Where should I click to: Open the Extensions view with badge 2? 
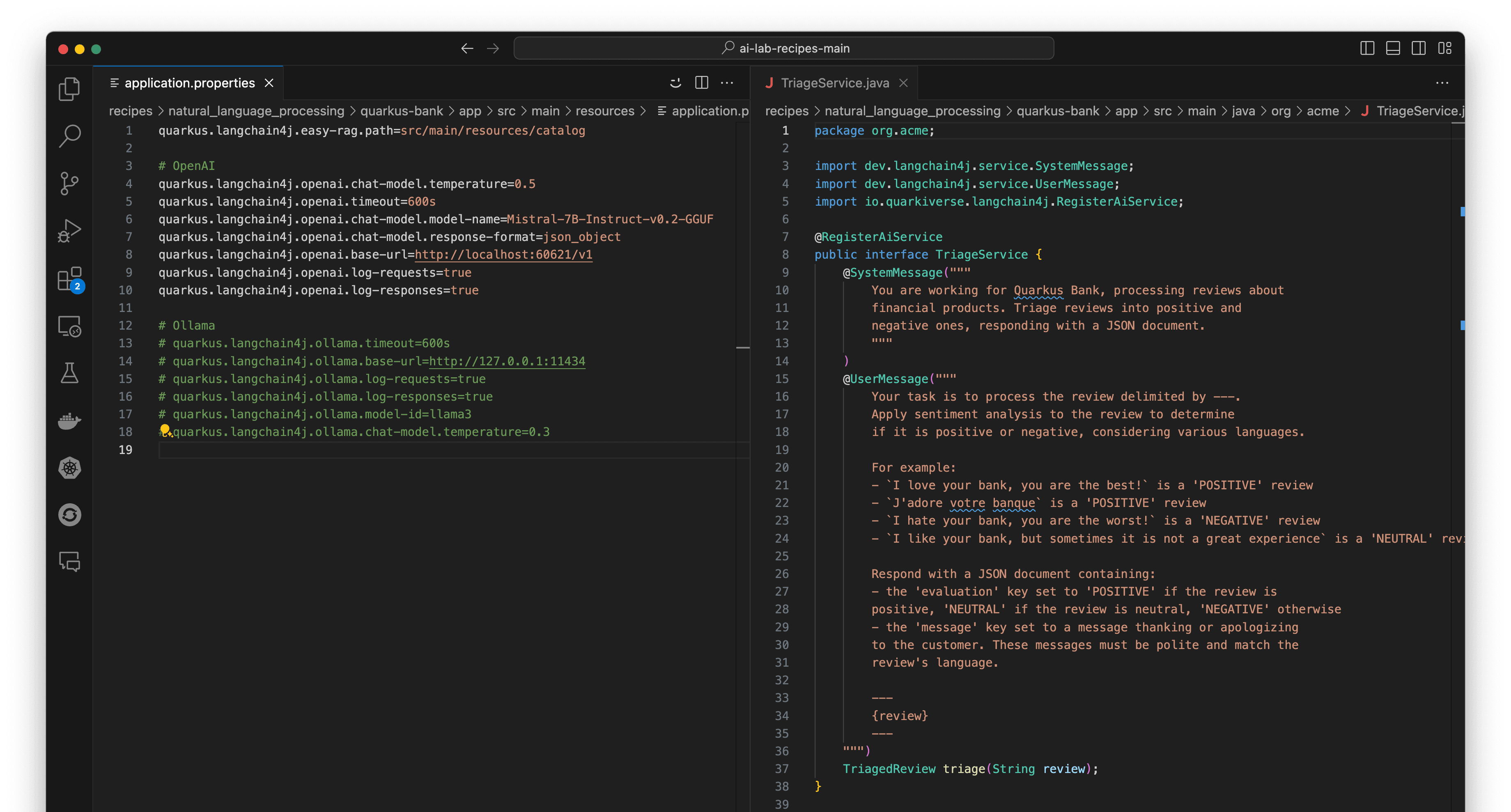(70, 279)
